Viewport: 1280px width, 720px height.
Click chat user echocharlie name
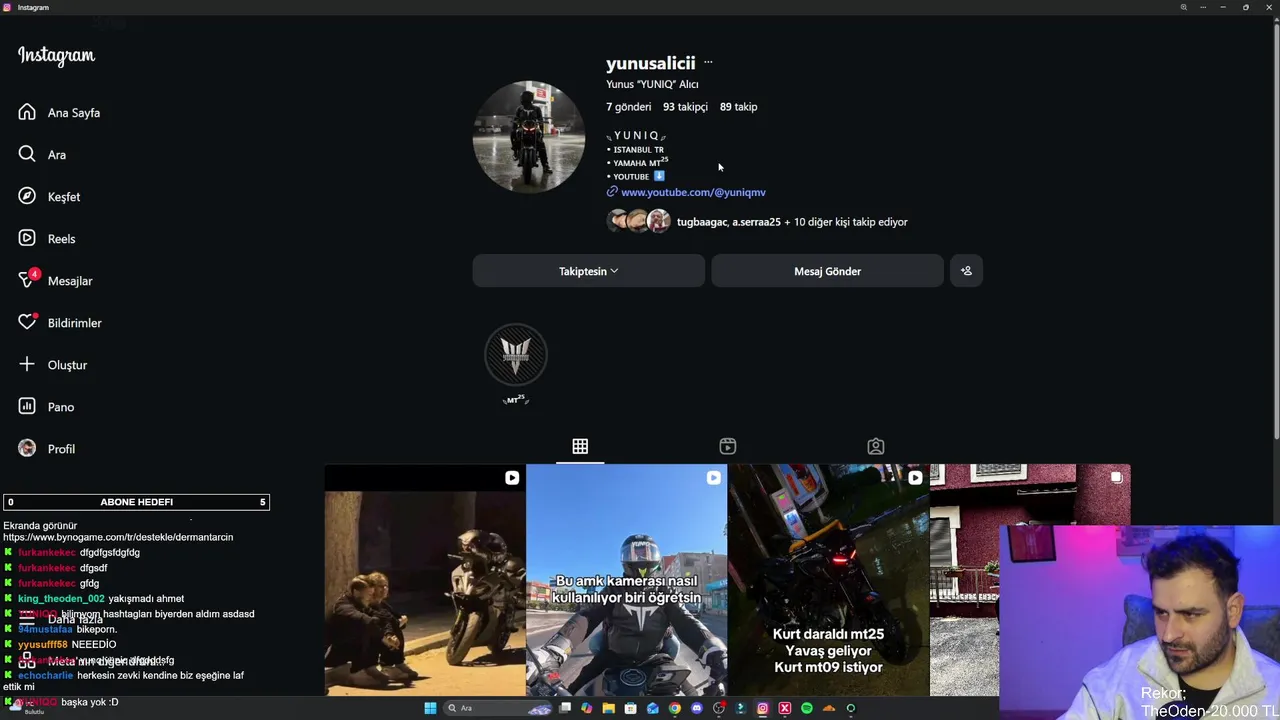coord(45,675)
